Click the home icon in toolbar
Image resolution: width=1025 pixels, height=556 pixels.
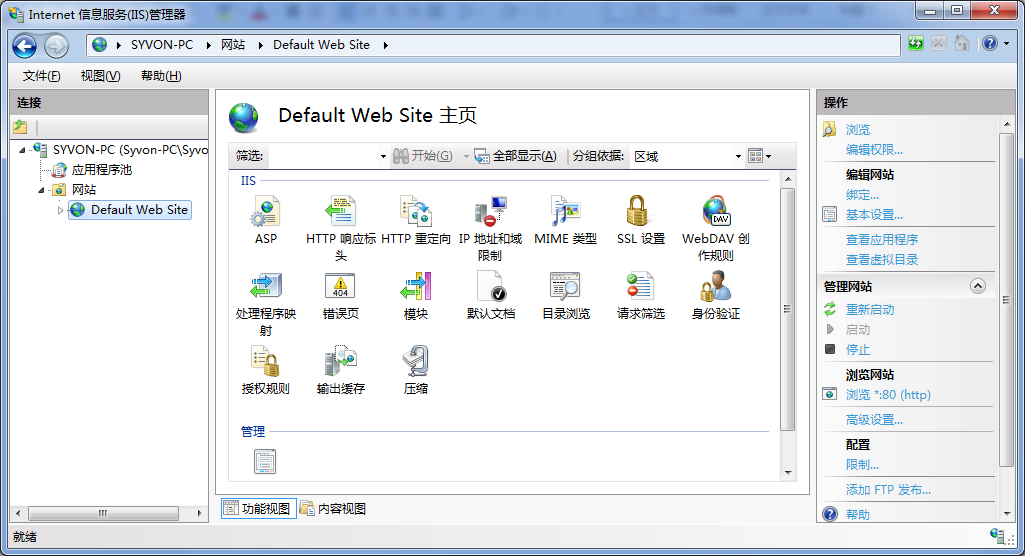[962, 44]
